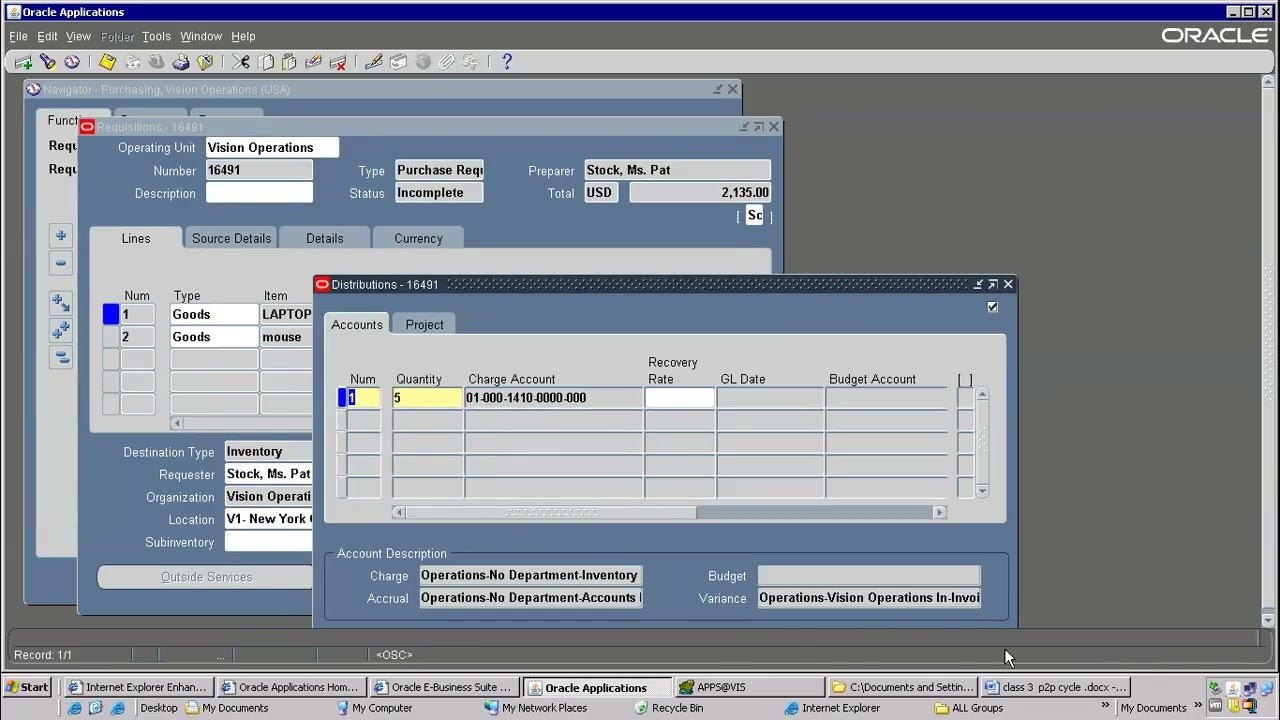1280x720 pixels.
Task: Open the Navigator compass toolbar icon
Action: 71,62
